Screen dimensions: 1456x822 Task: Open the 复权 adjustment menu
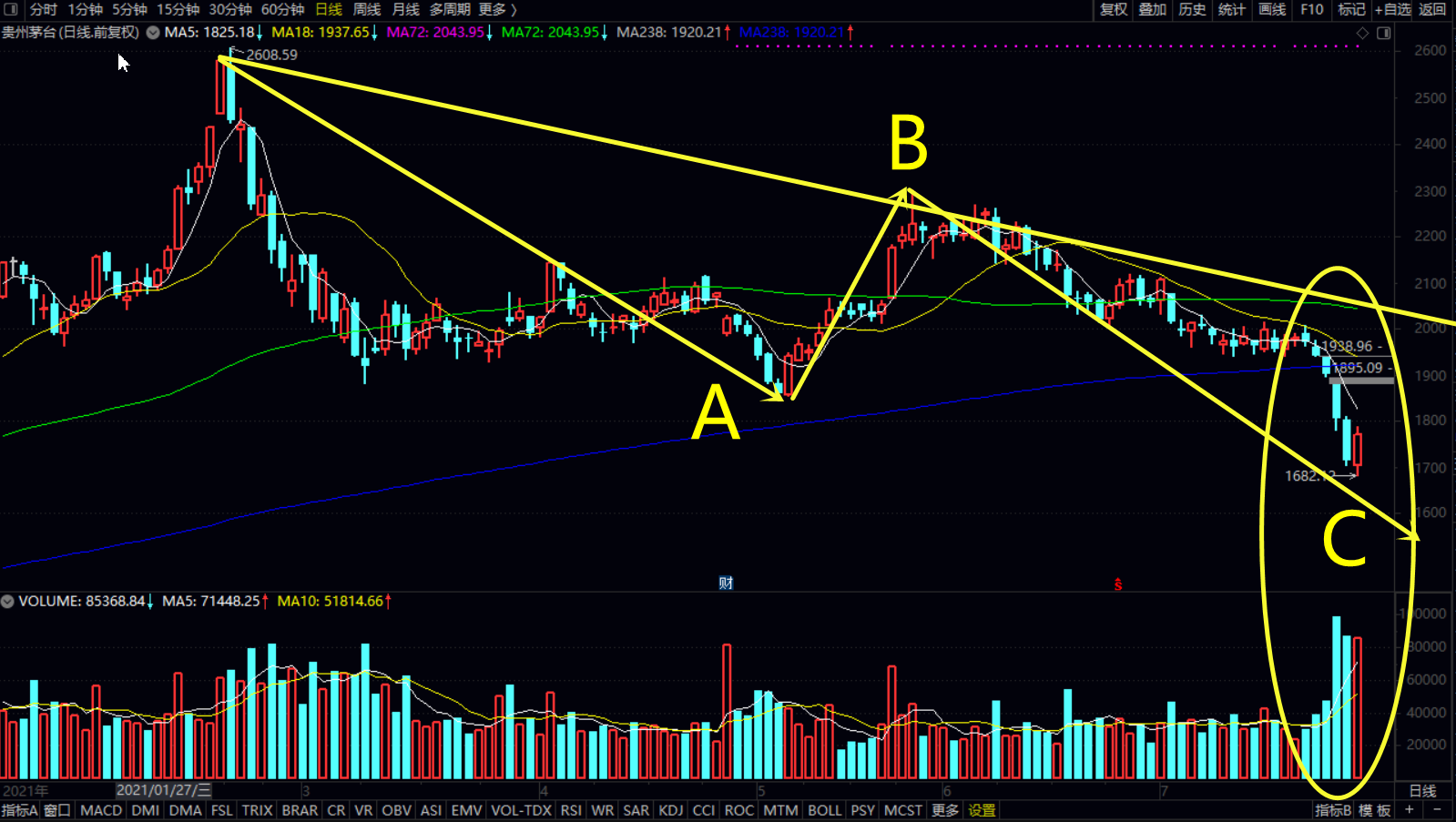[x=1114, y=9]
